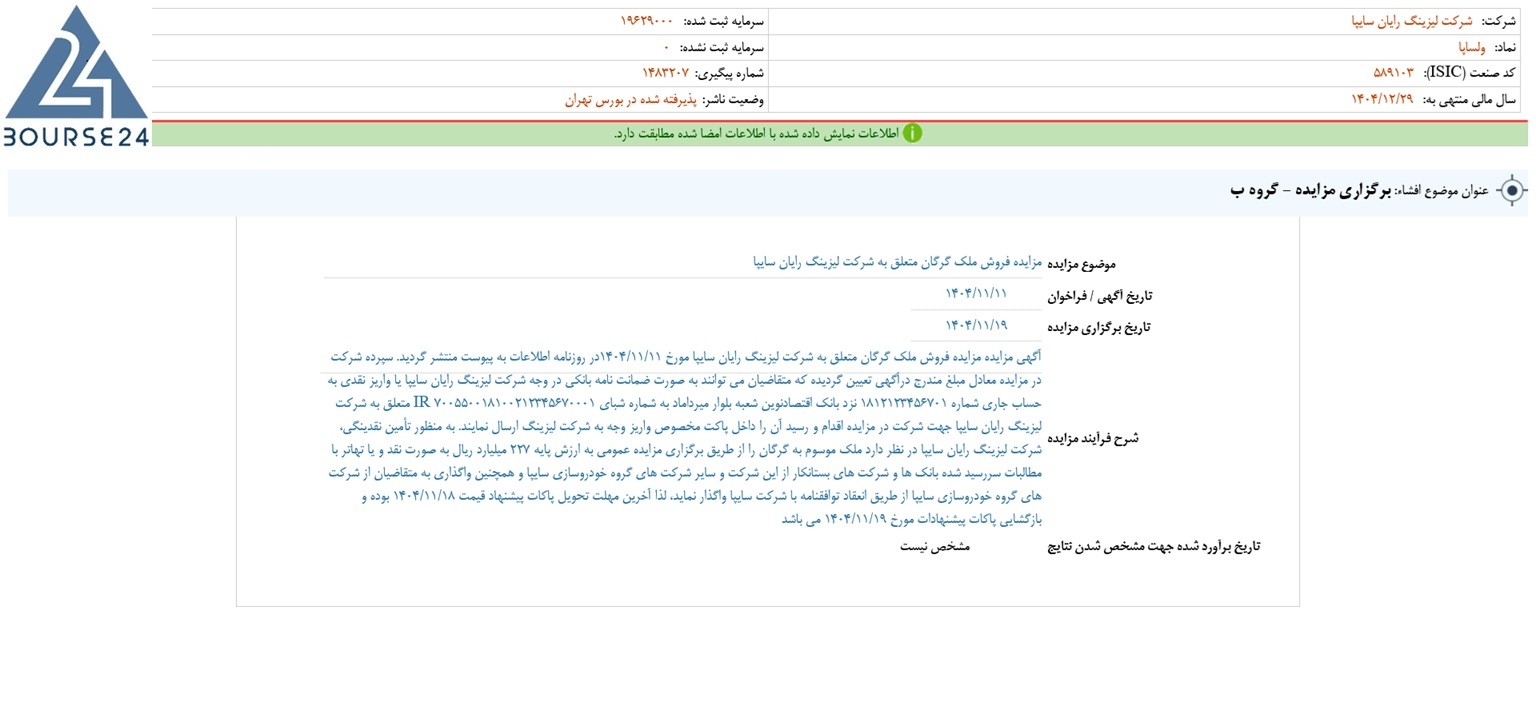
Task: Click label شرح فرآیند مزایده
Action: [x=1093, y=438]
